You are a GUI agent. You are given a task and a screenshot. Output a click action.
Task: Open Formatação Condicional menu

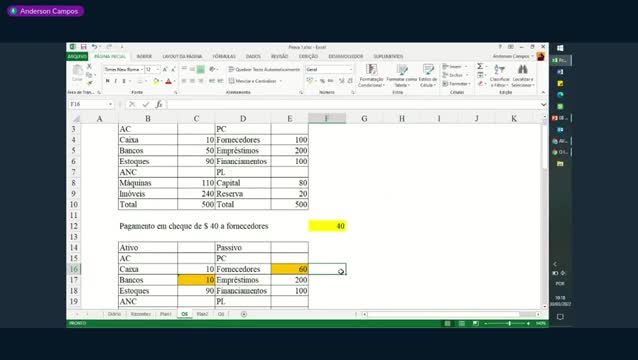(371, 76)
